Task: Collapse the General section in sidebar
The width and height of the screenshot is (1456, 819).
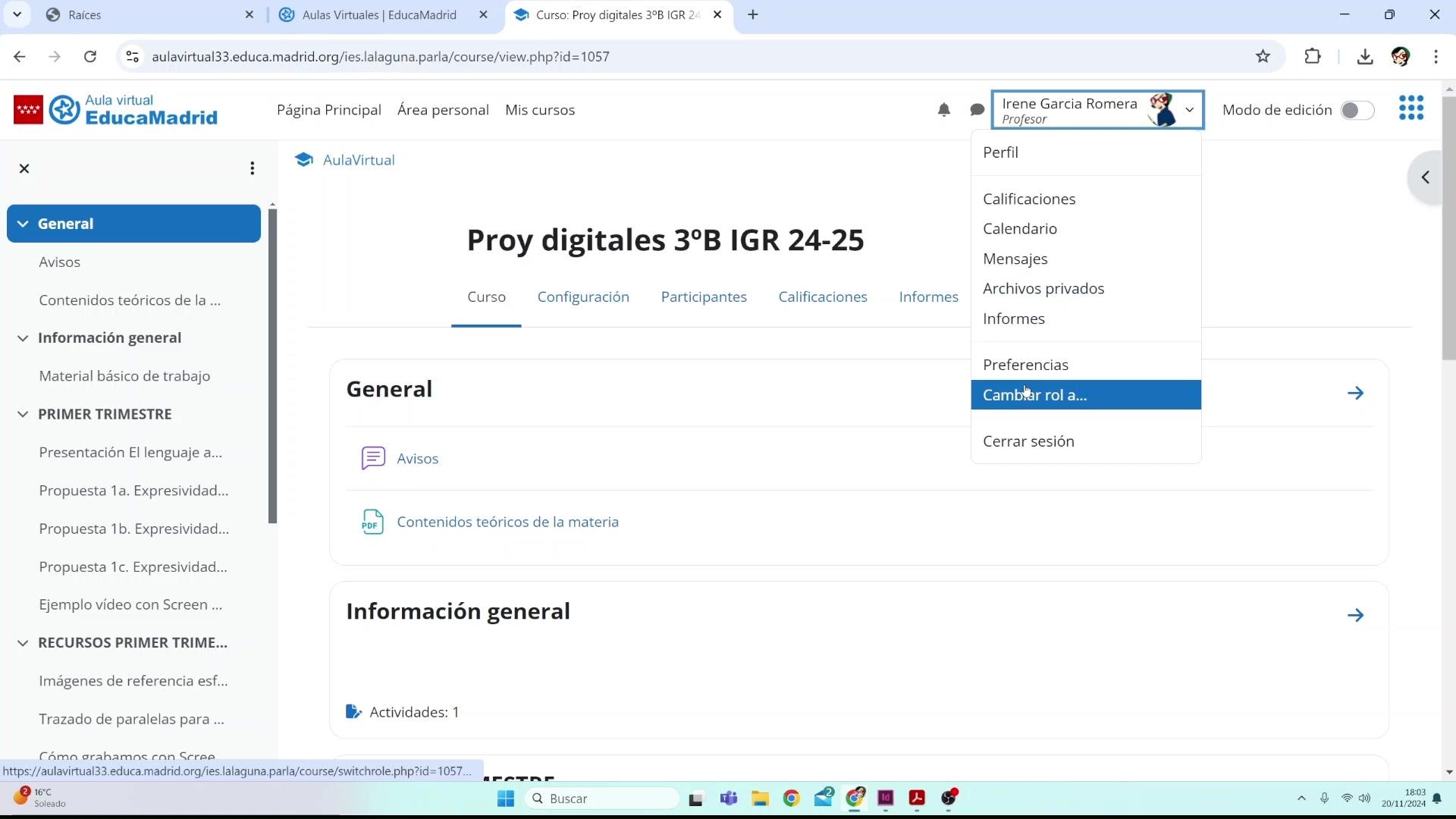Action: [23, 224]
